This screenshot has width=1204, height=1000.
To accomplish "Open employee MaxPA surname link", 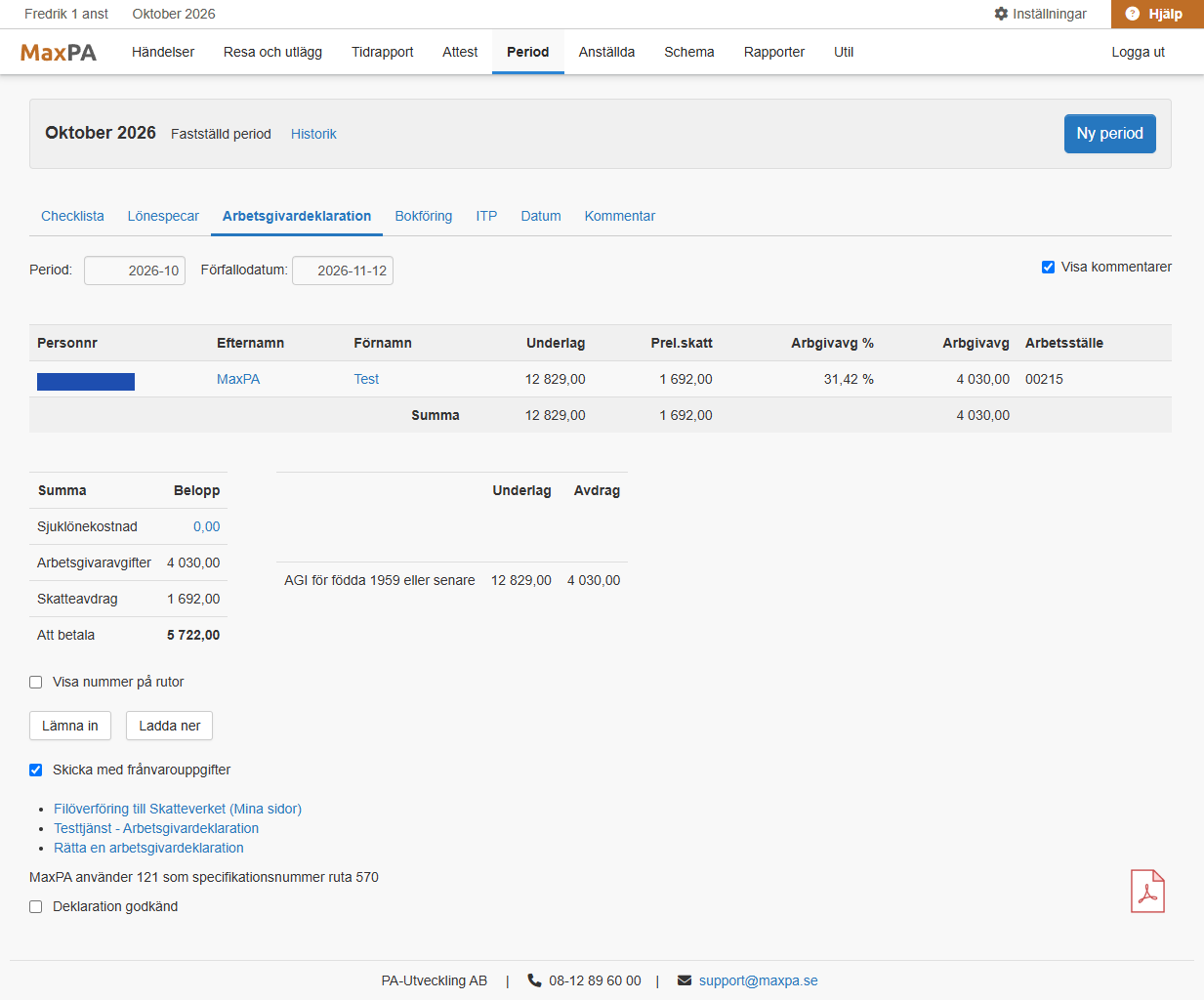I will (x=238, y=379).
